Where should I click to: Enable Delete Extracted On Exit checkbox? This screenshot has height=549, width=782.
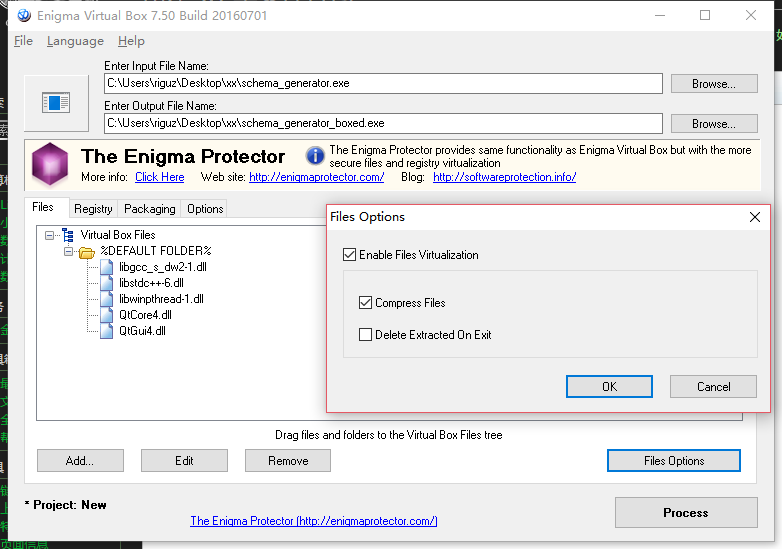[365, 335]
